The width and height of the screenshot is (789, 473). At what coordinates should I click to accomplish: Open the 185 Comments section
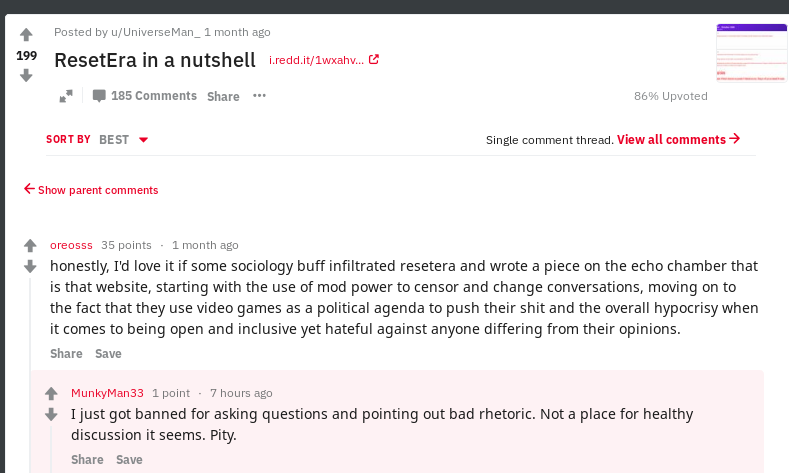coord(144,96)
